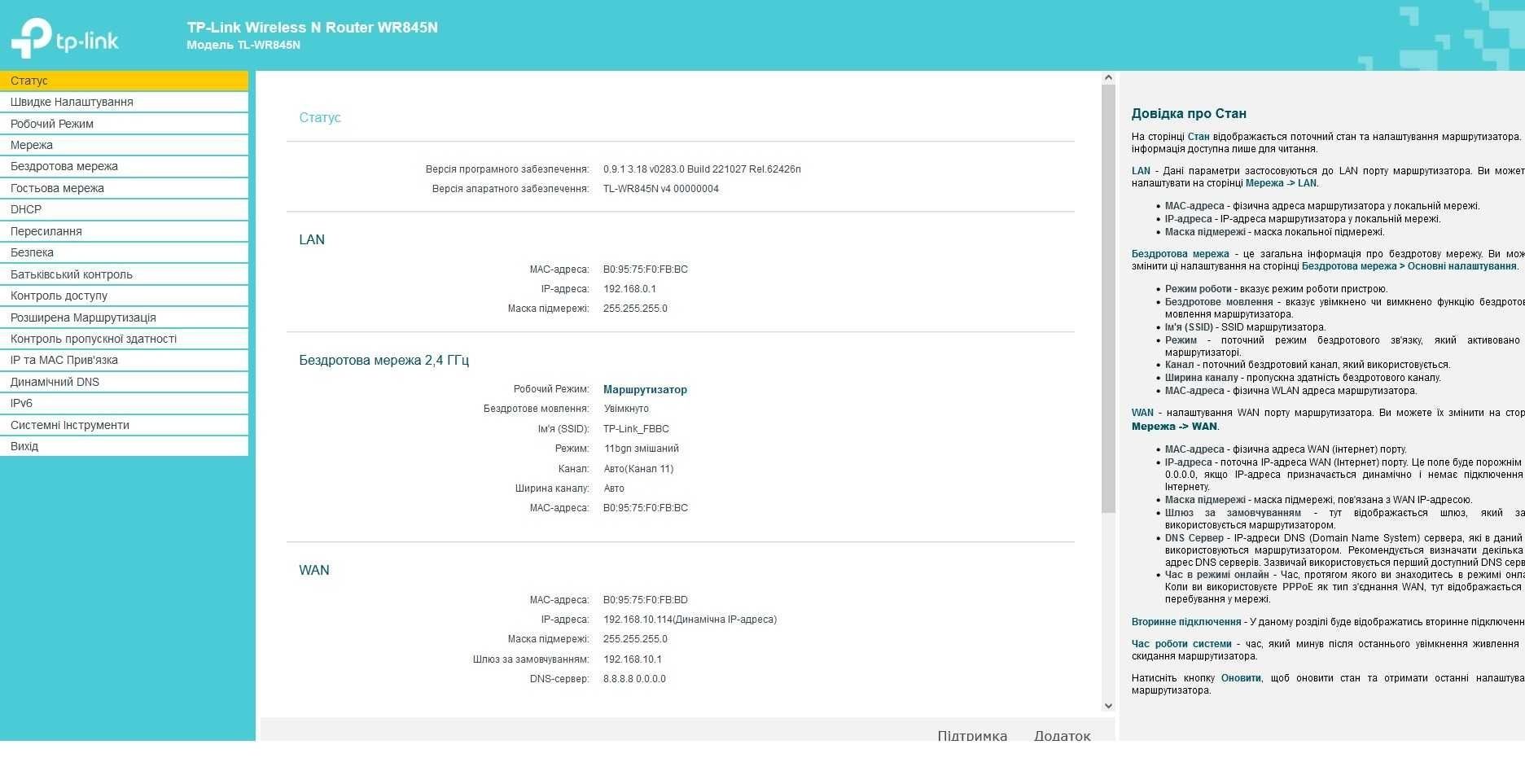Click Мережа -> WAN help link
1525x784 pixels.
click(1174, 427)
